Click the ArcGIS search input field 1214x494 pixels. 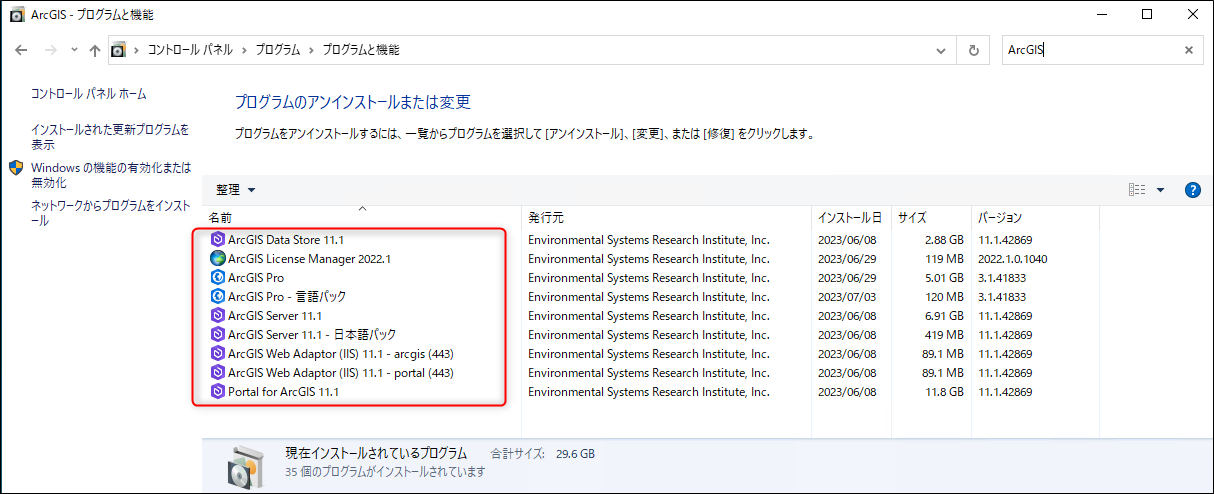click(x=1090, y=50)
